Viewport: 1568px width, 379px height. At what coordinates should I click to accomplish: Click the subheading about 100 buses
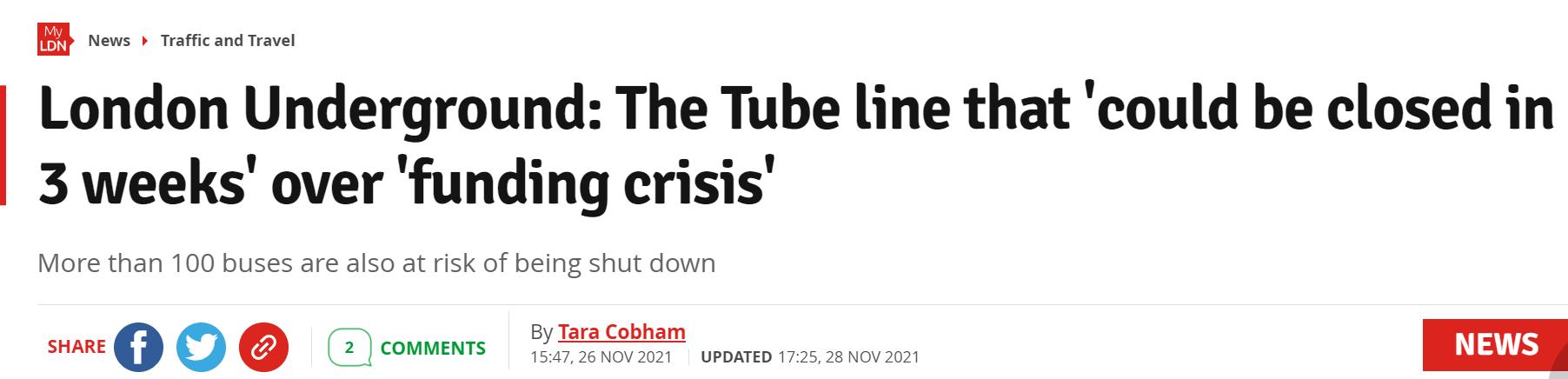pos(376,263)
